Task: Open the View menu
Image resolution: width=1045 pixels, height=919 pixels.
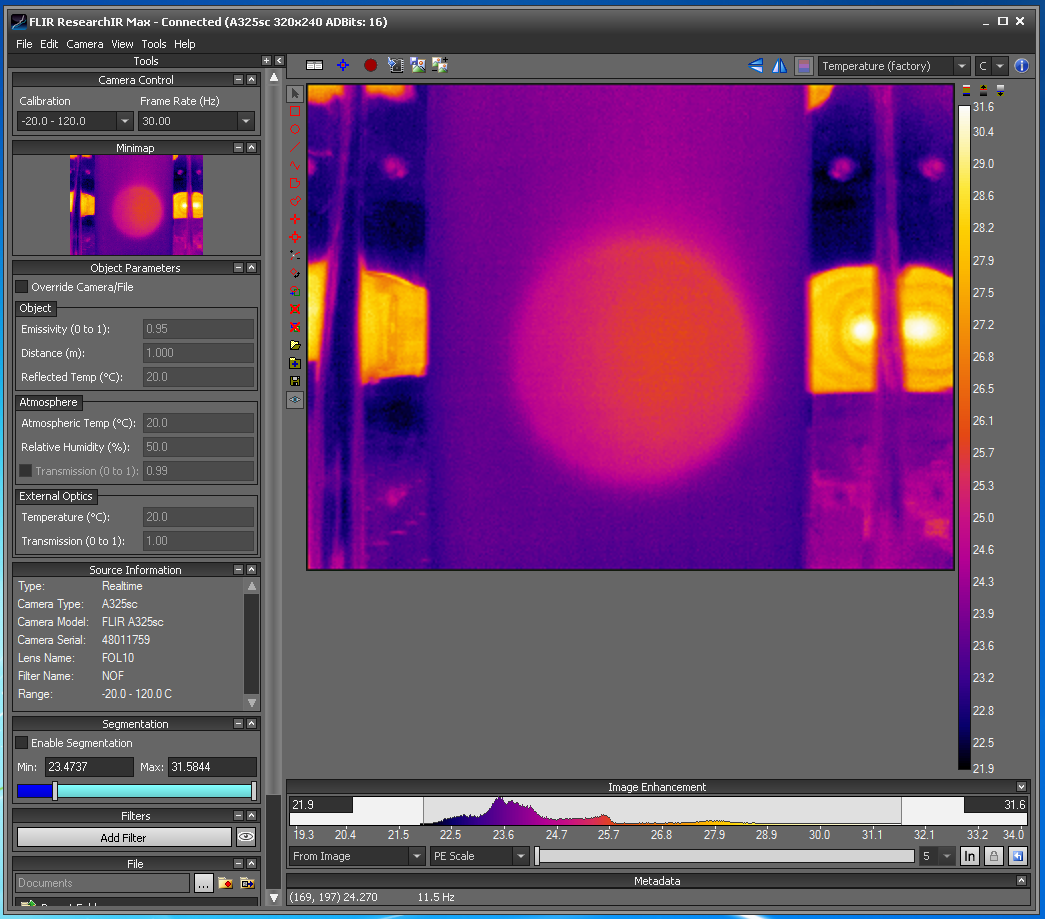Action: tap(122, 44)
